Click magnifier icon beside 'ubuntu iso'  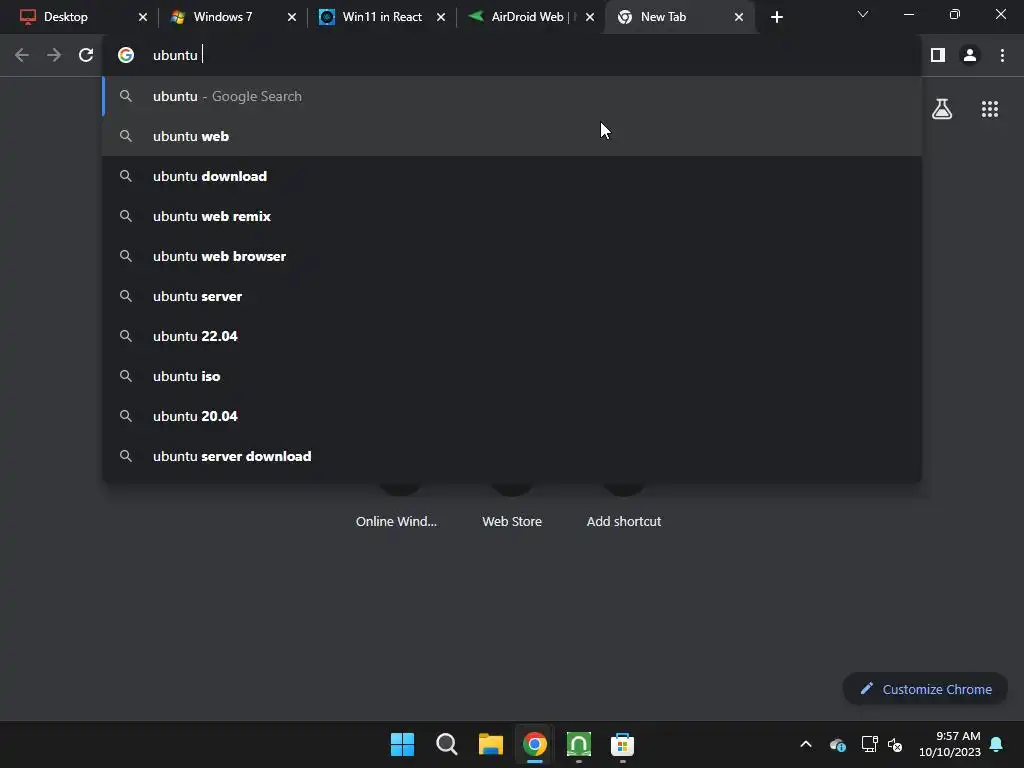[x=126, y=376]
